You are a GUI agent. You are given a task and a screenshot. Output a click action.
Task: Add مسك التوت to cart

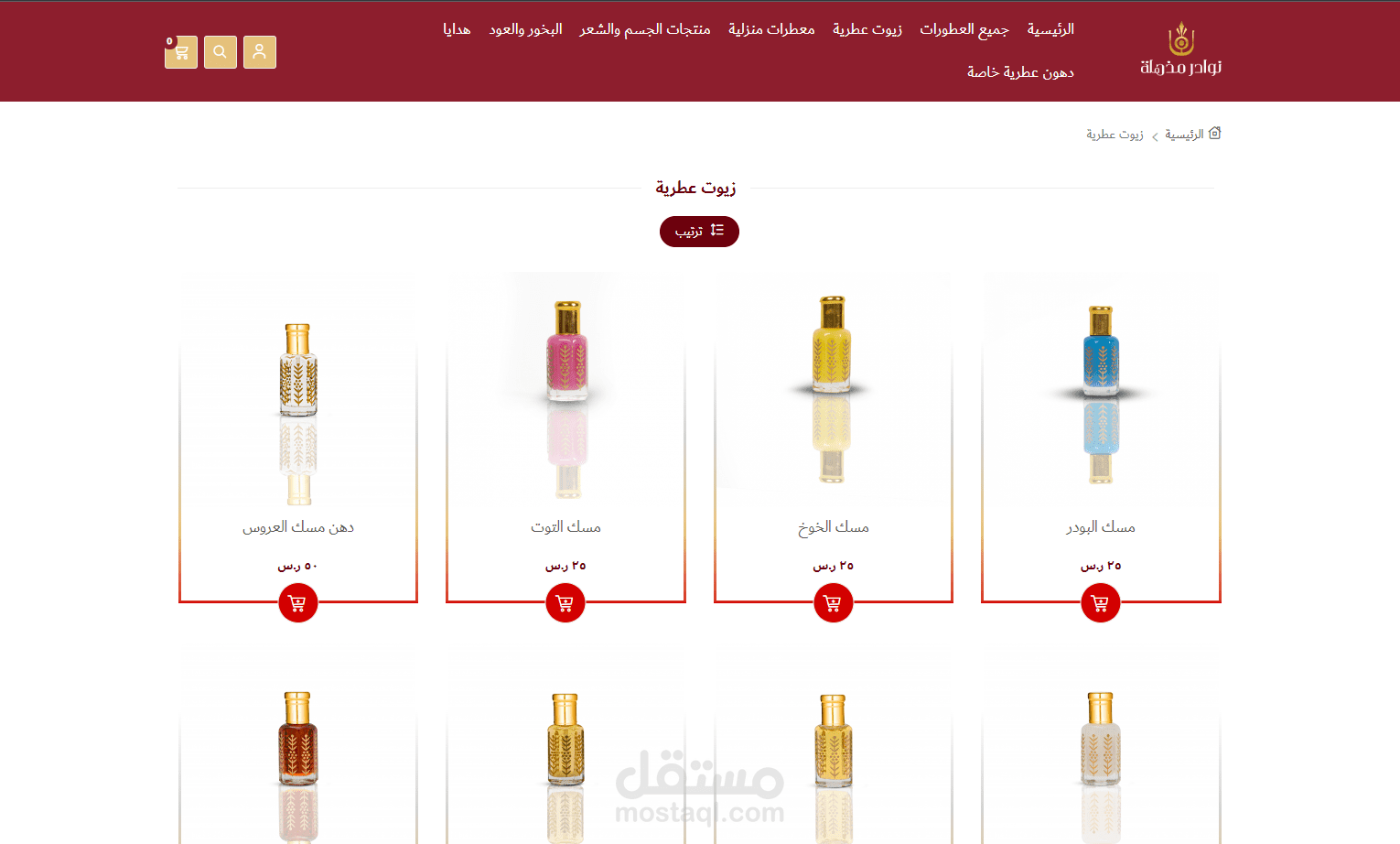565,603
